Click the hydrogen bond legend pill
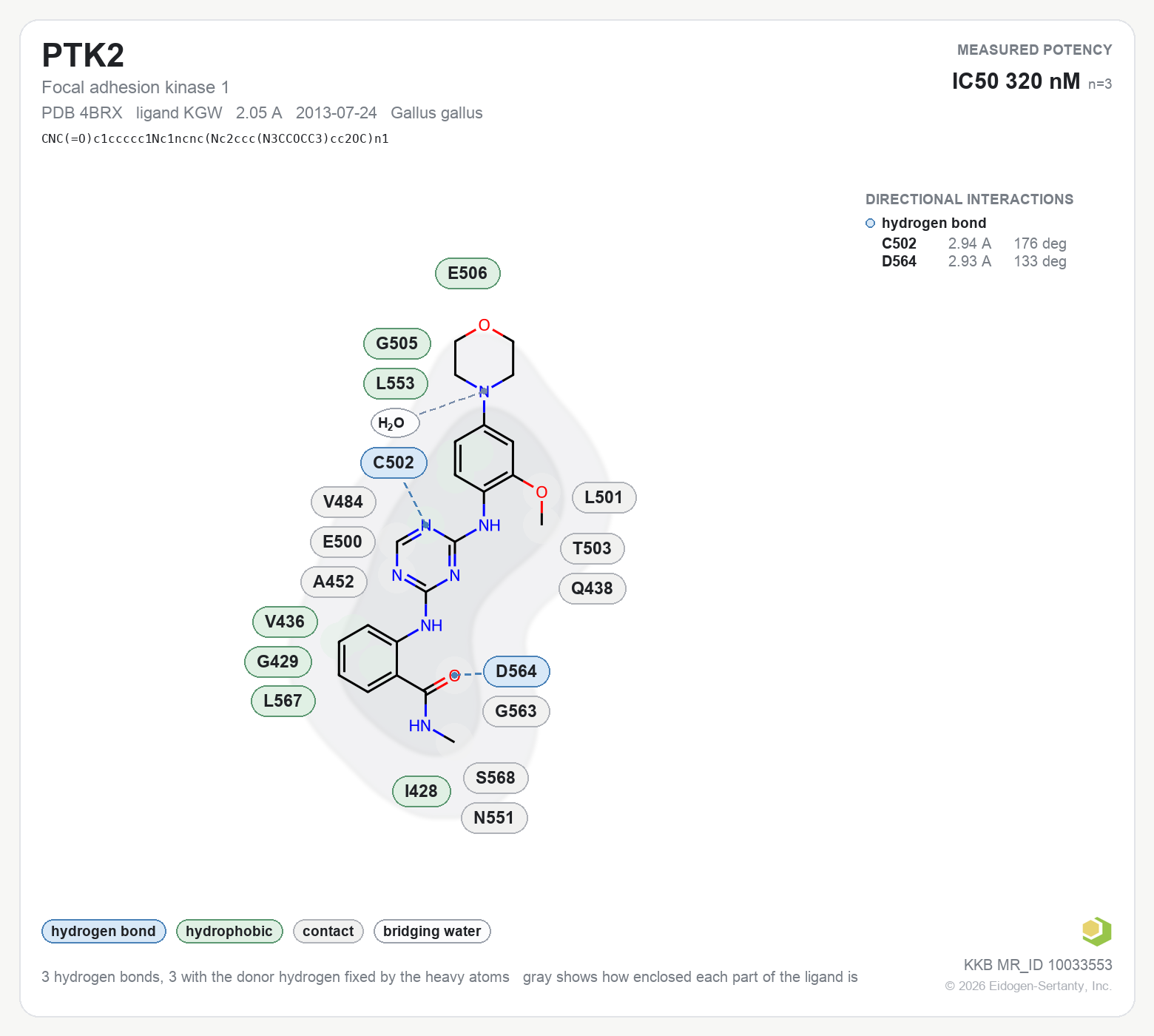 (104, 931)
